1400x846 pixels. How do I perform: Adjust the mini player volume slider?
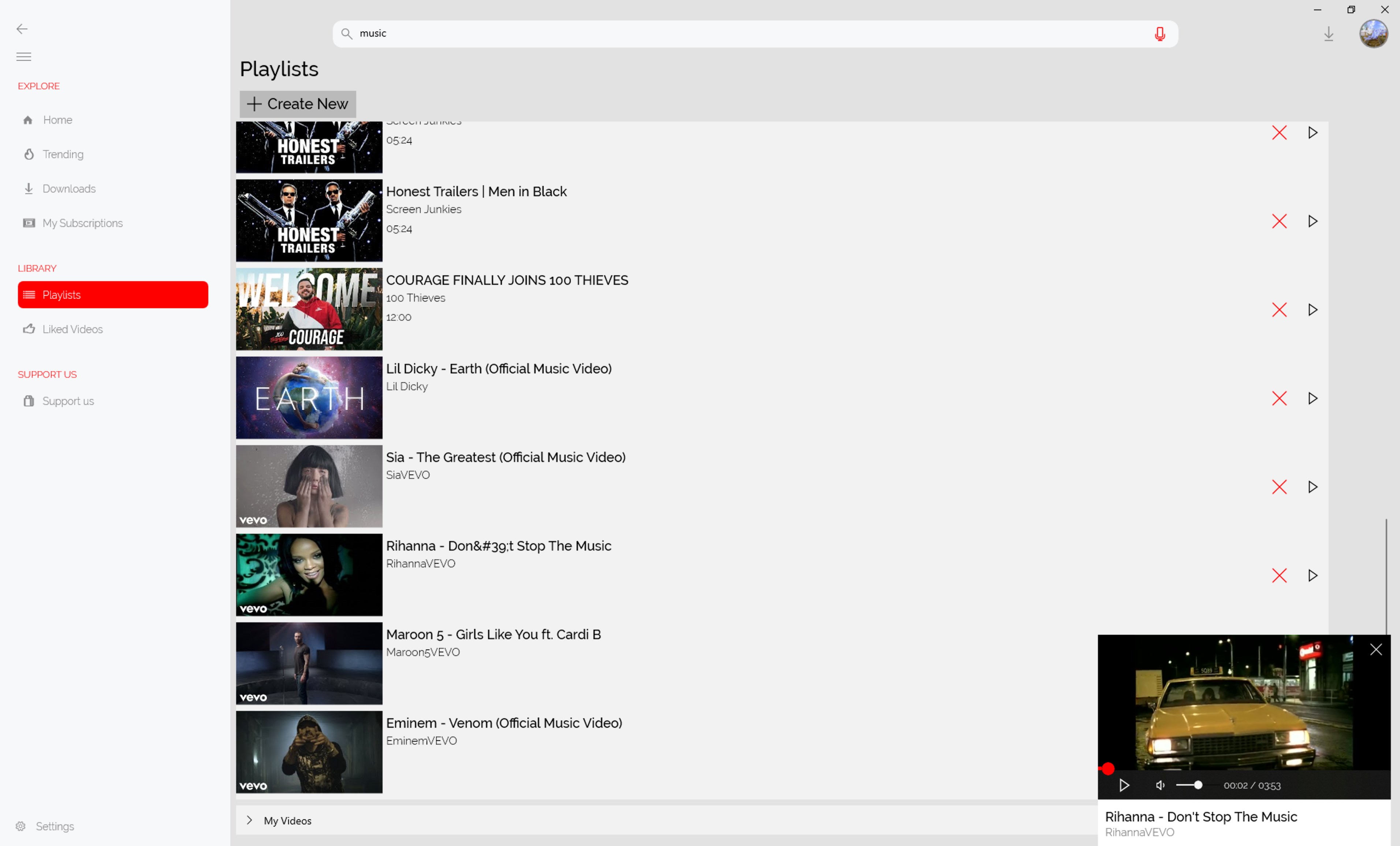pos(1189,785)
